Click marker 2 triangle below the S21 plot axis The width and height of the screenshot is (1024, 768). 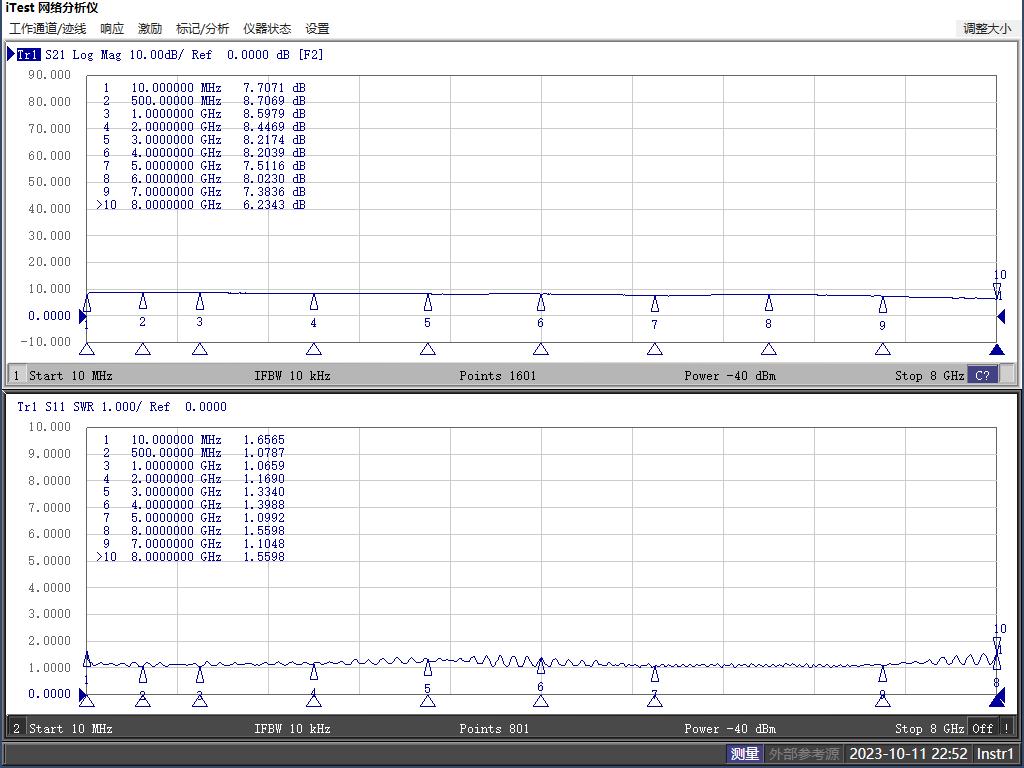(x=143, y=349)
